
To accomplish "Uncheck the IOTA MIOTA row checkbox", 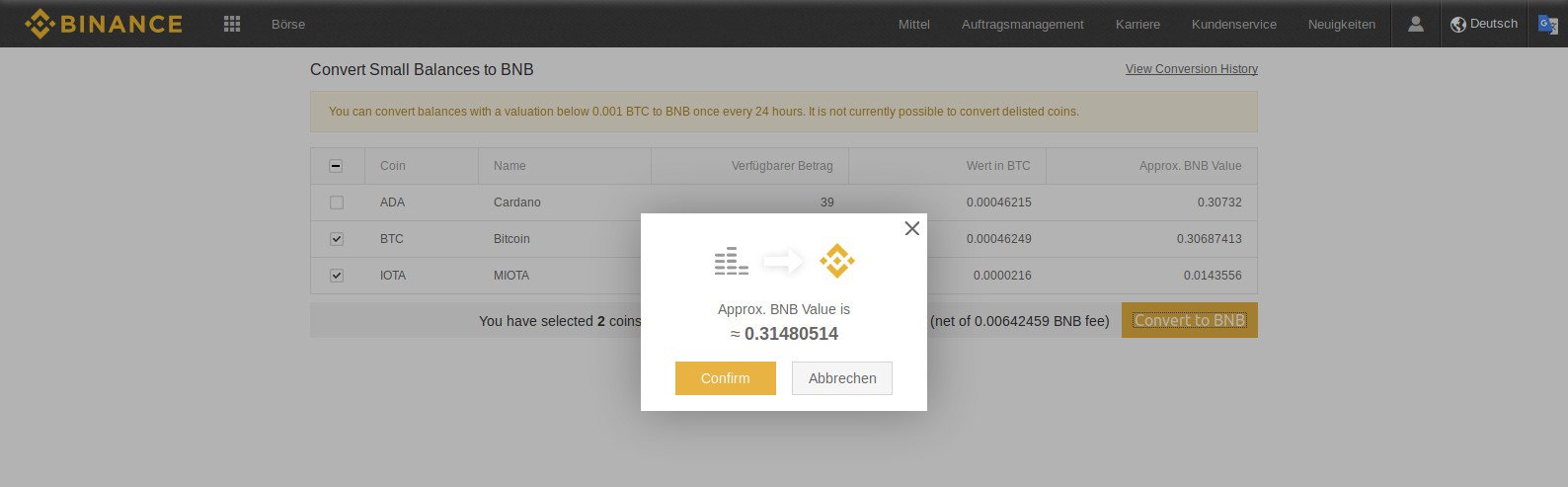I will click(336, 276).
